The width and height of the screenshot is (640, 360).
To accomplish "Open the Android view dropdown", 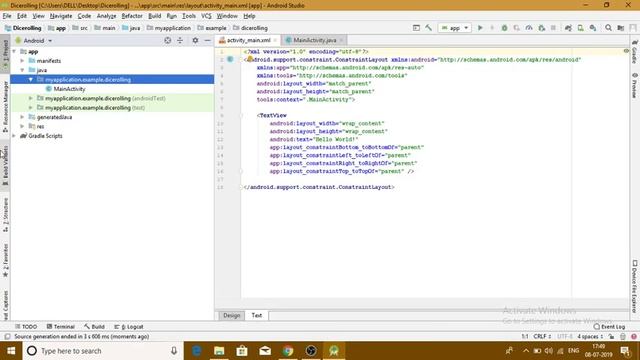I will [x=34, y=40].
